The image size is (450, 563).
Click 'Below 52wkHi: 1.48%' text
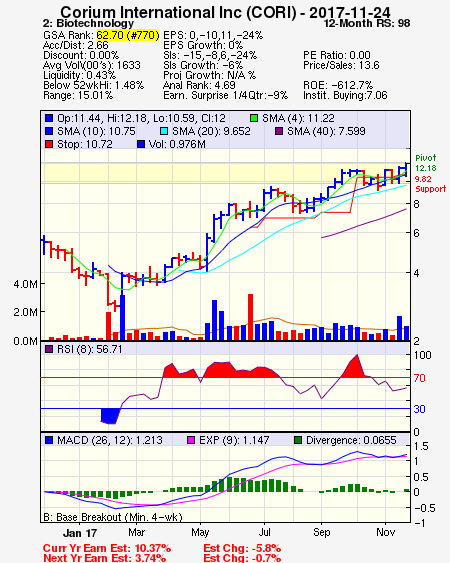93,85
